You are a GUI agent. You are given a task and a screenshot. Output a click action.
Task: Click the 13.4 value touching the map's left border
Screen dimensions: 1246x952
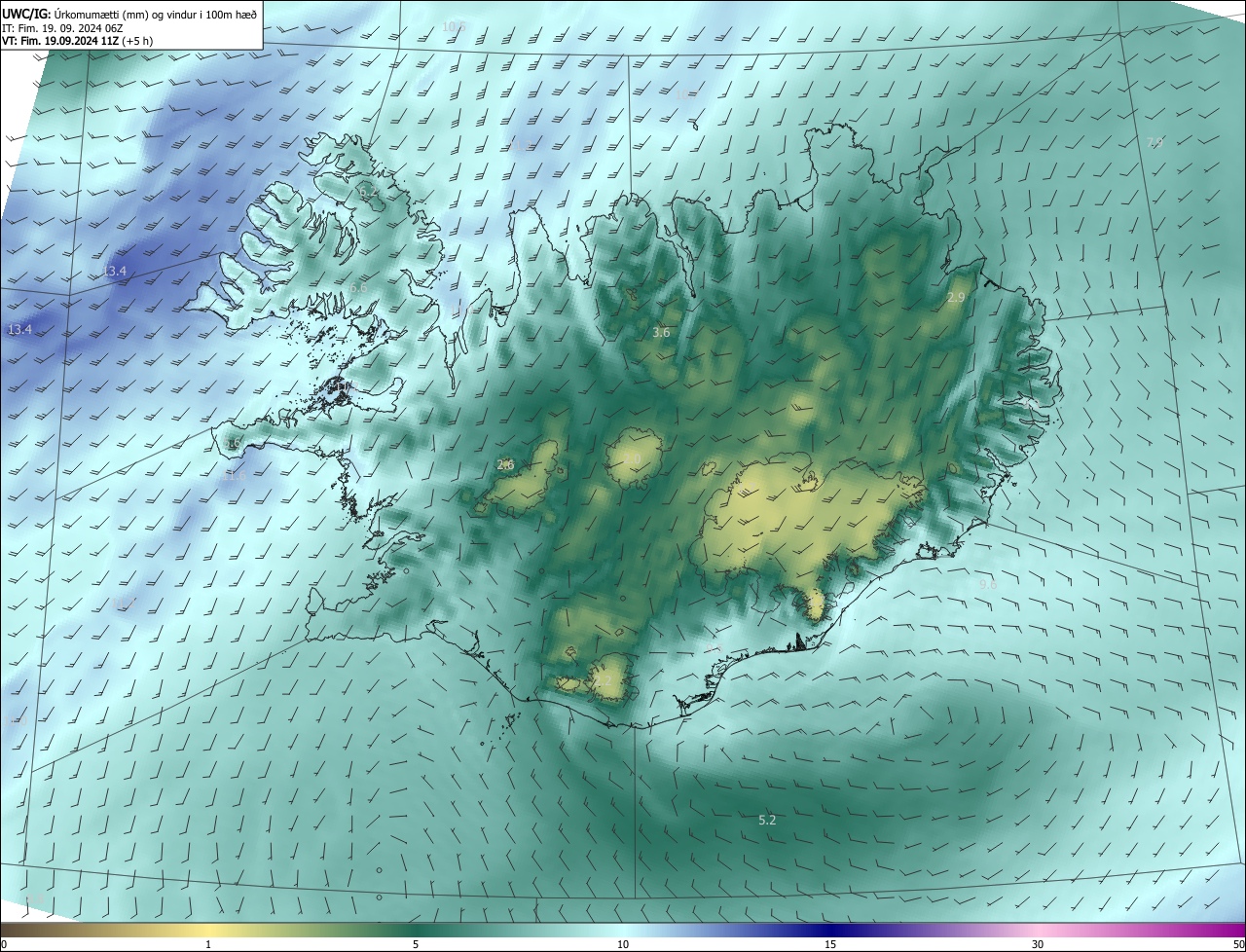click(x=19, y=330)
